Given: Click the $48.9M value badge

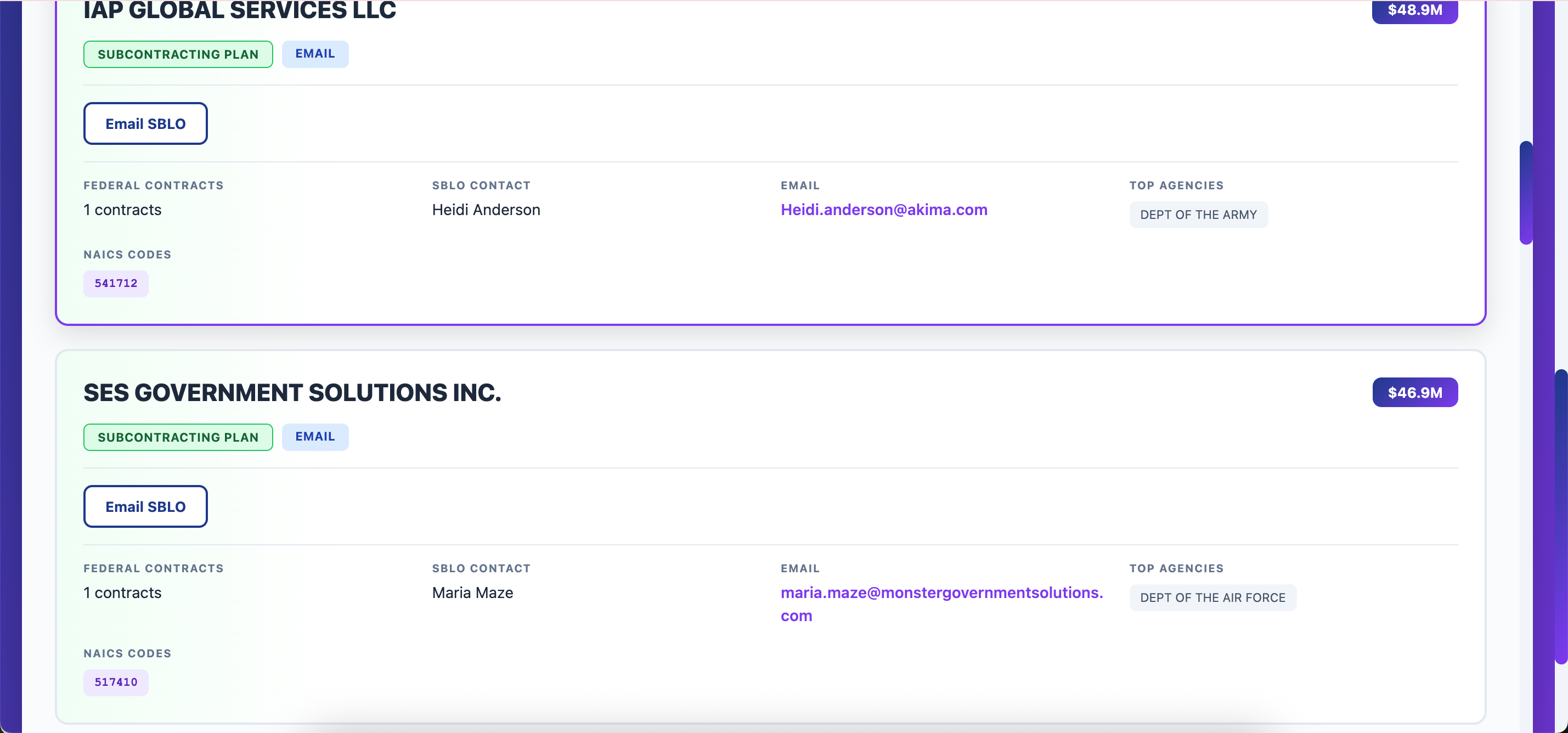Looking at the screenshot, I should pos(1414,10).
